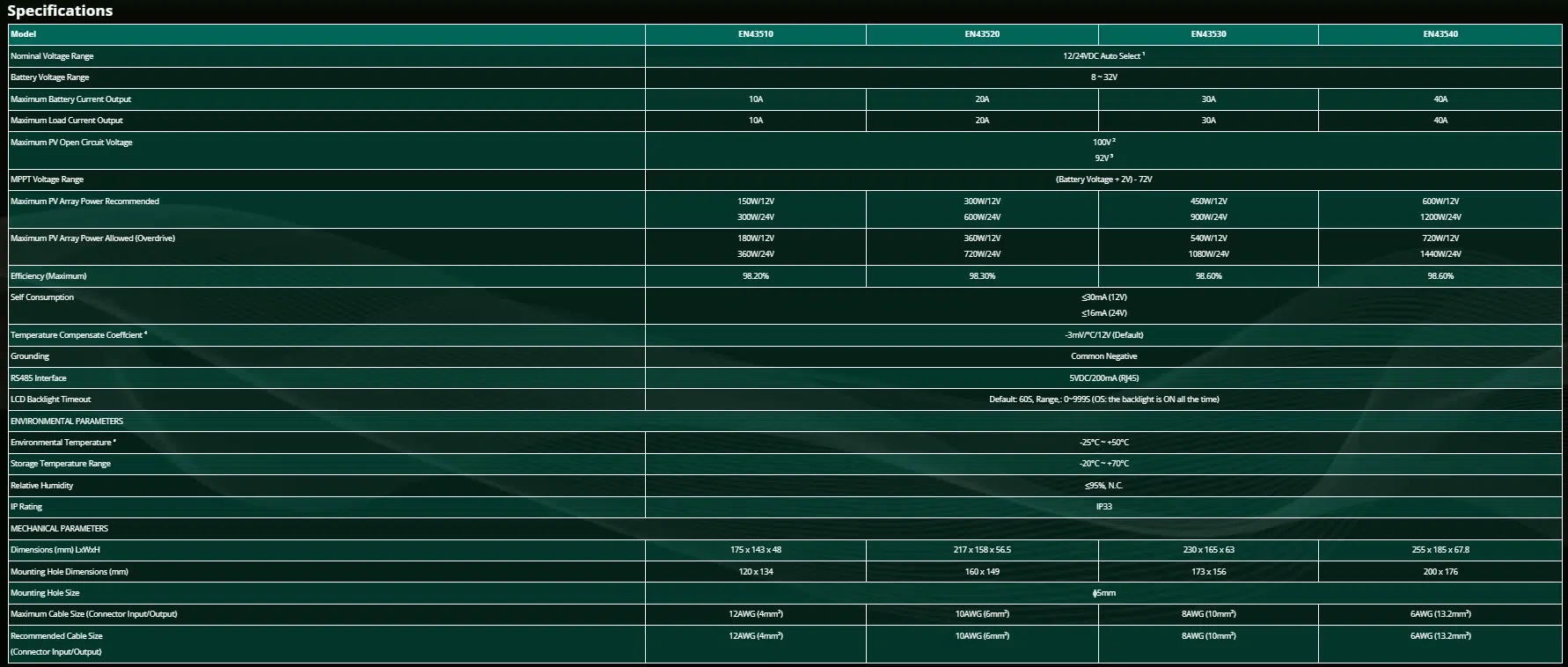This screenshot has height=667, width=1568.
Task: Click the MECHANICAL PARAMETERS section header
Action: (x=59, y=529)
